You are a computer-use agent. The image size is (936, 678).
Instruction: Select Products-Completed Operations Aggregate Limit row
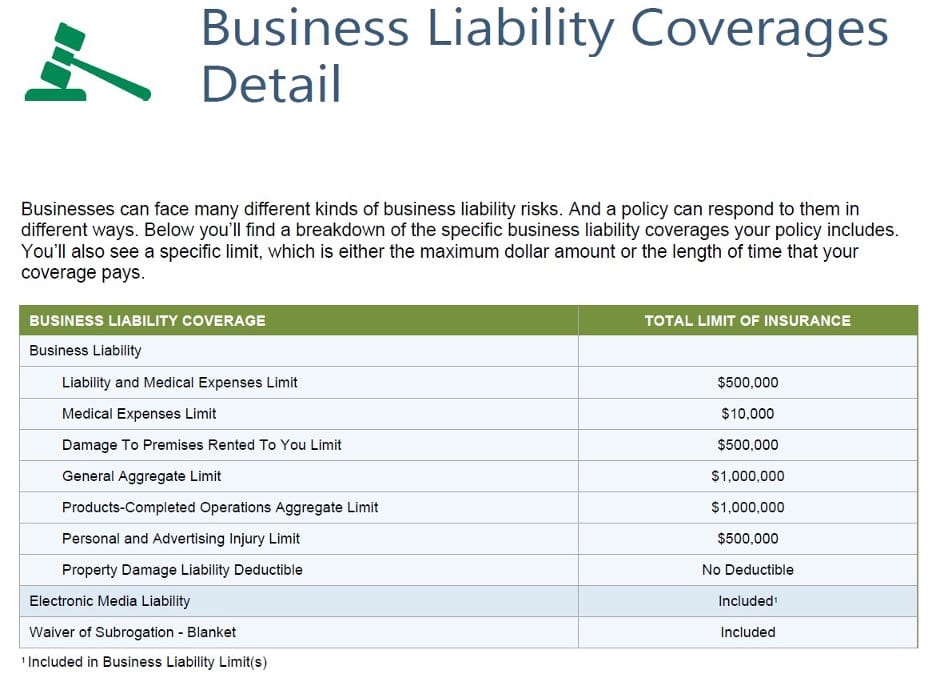(220, 507)
